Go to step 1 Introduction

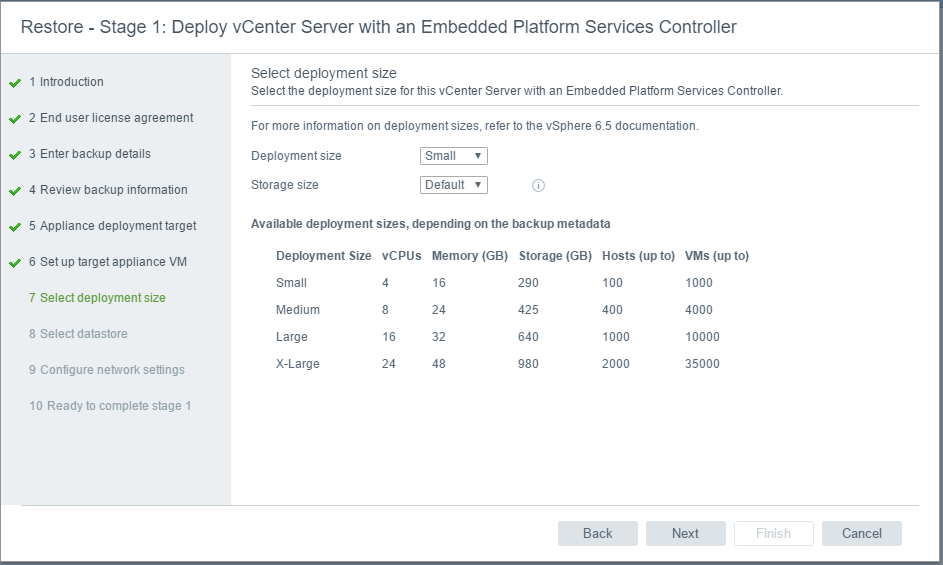66,82
